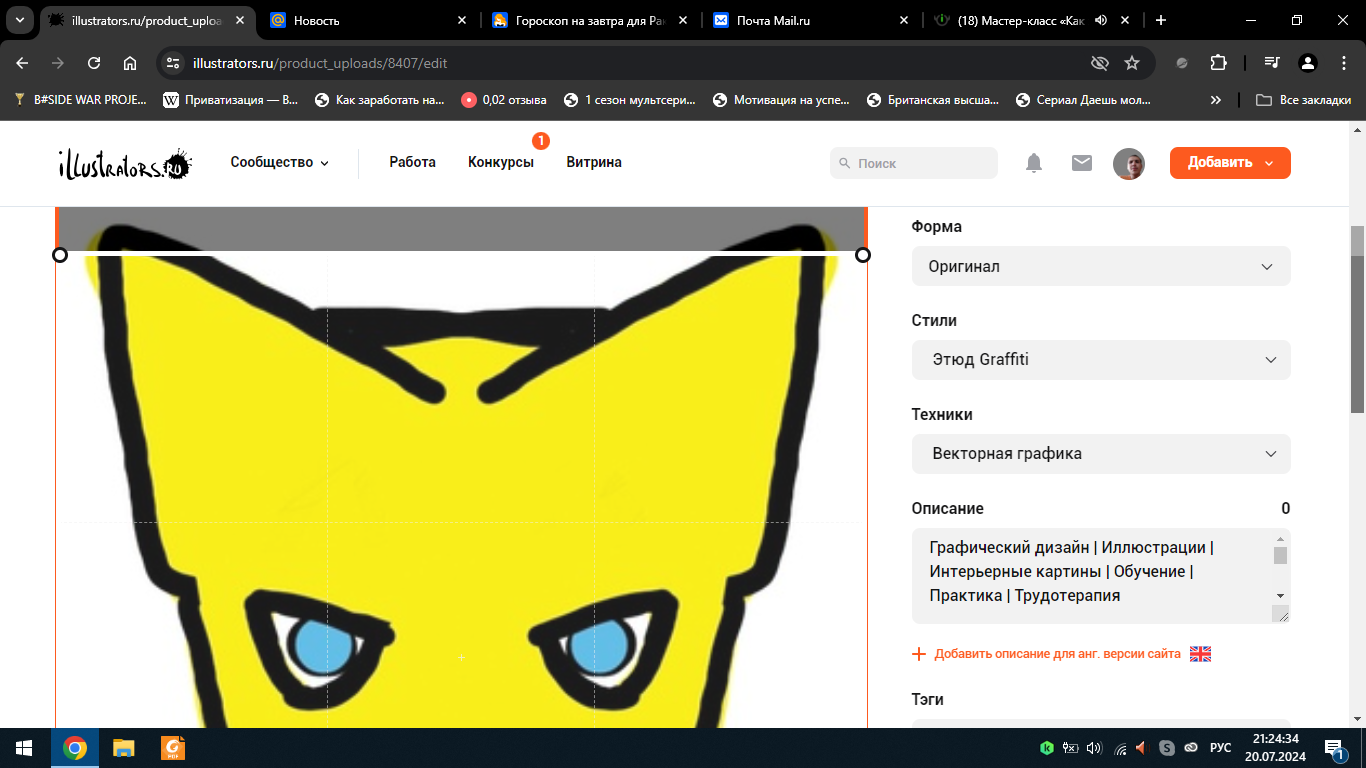The image size is (1366, 768).
Task: Click the orange PDF app taskbar icon
Action: [173, 748]
